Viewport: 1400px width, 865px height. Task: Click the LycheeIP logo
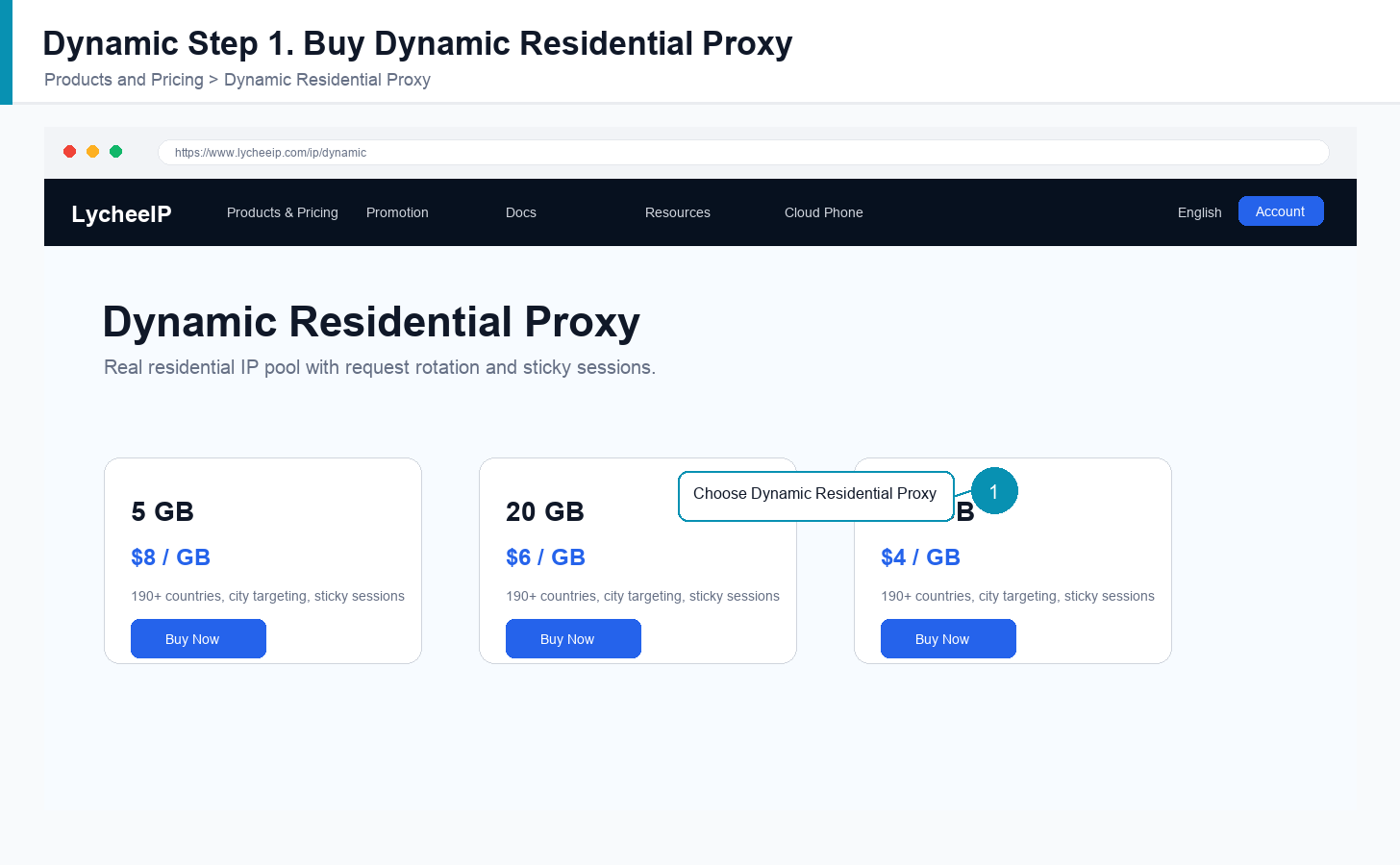[x=121, y=213]
